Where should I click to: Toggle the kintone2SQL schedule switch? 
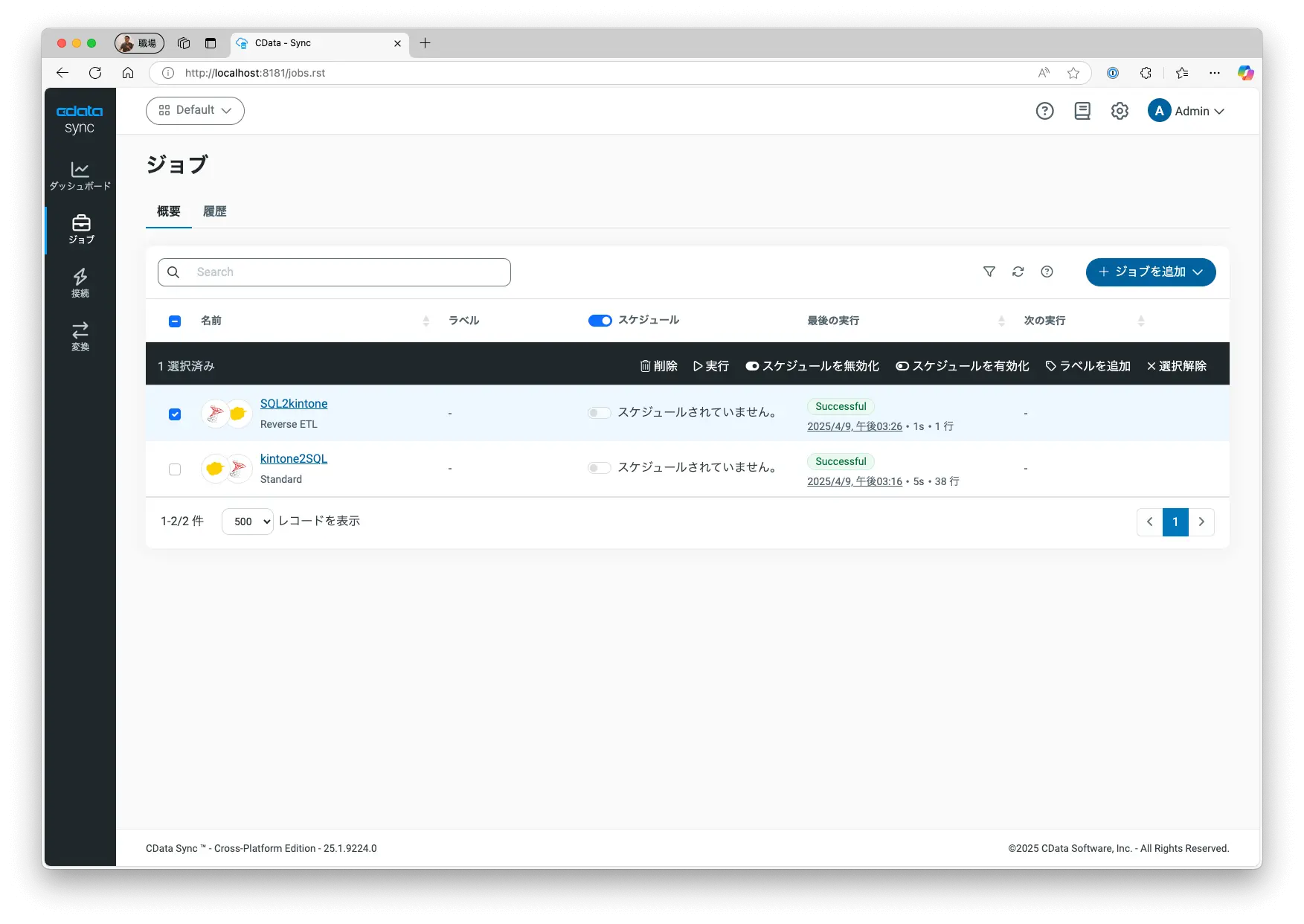point(599,468)
